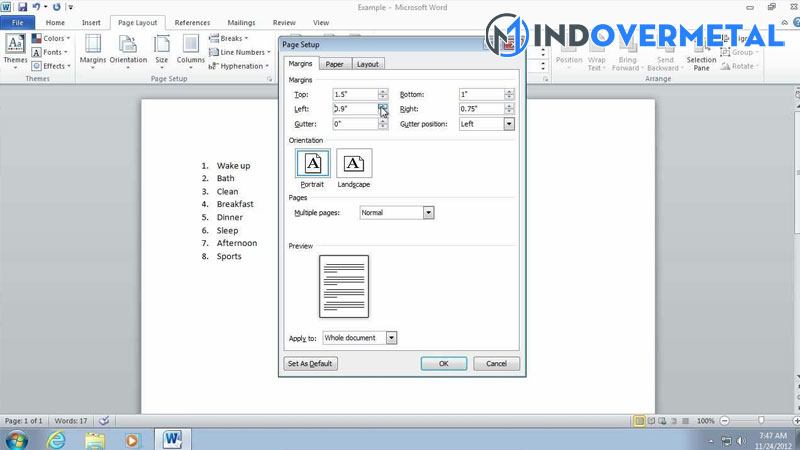Click the Set As Default button
The width and height of the screenshot is (800, 450).
tap(310, 364)
